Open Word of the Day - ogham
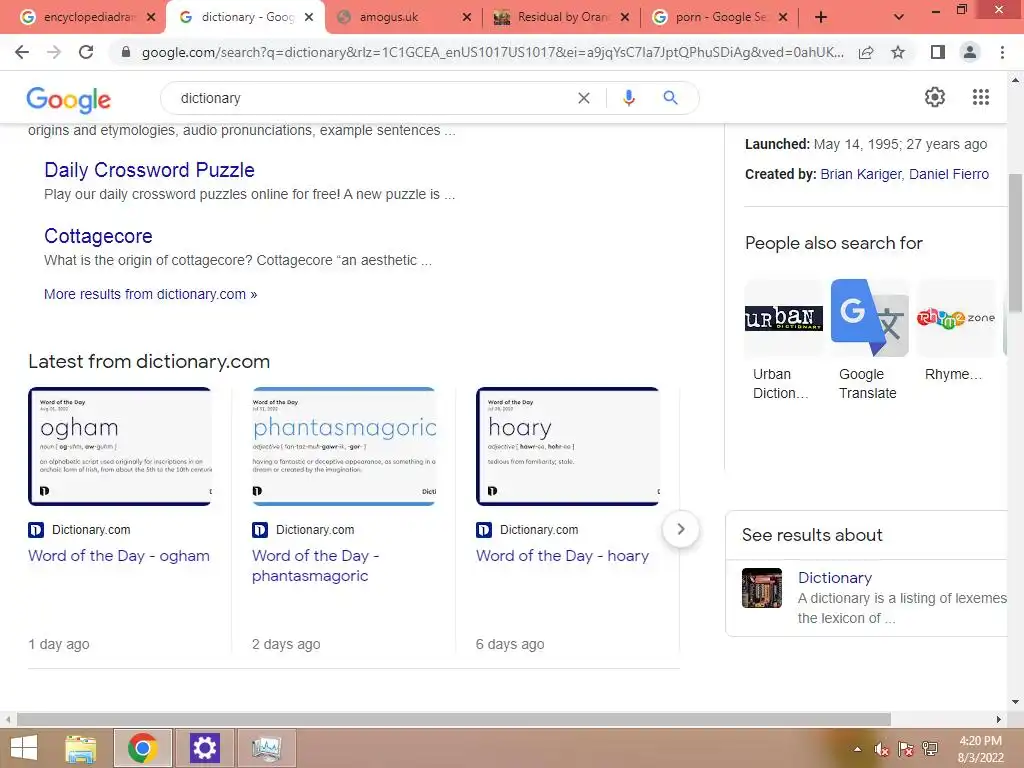 (119, 556)
